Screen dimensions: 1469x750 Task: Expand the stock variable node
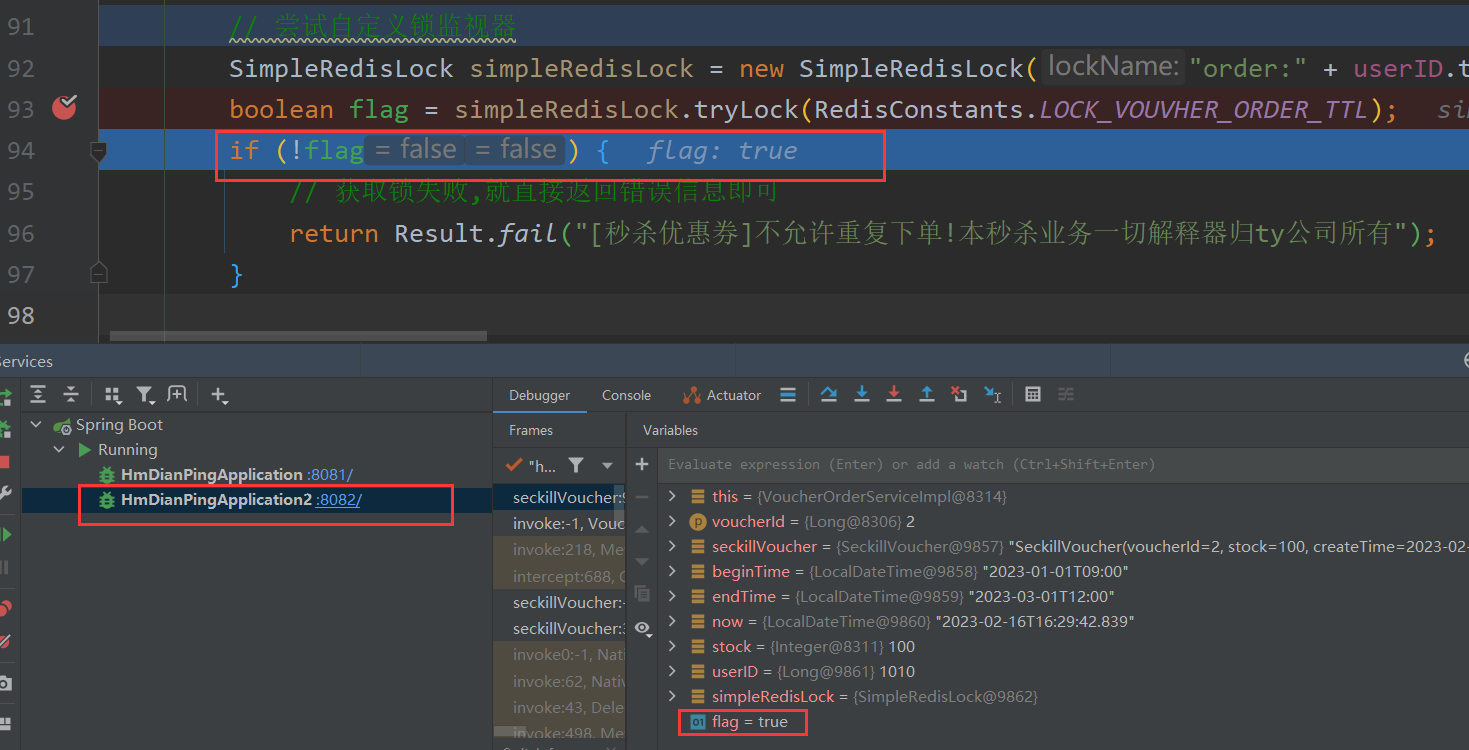point(672,646)
